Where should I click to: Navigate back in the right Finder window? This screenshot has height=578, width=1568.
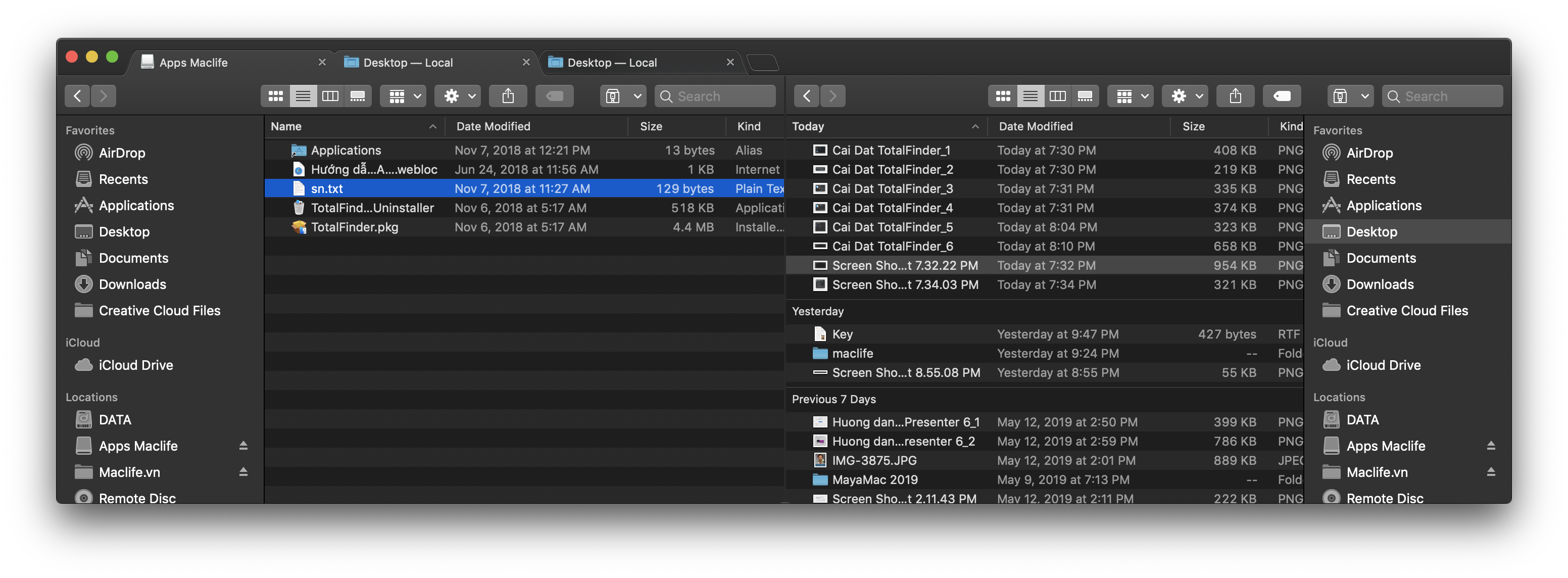[807, 95]
